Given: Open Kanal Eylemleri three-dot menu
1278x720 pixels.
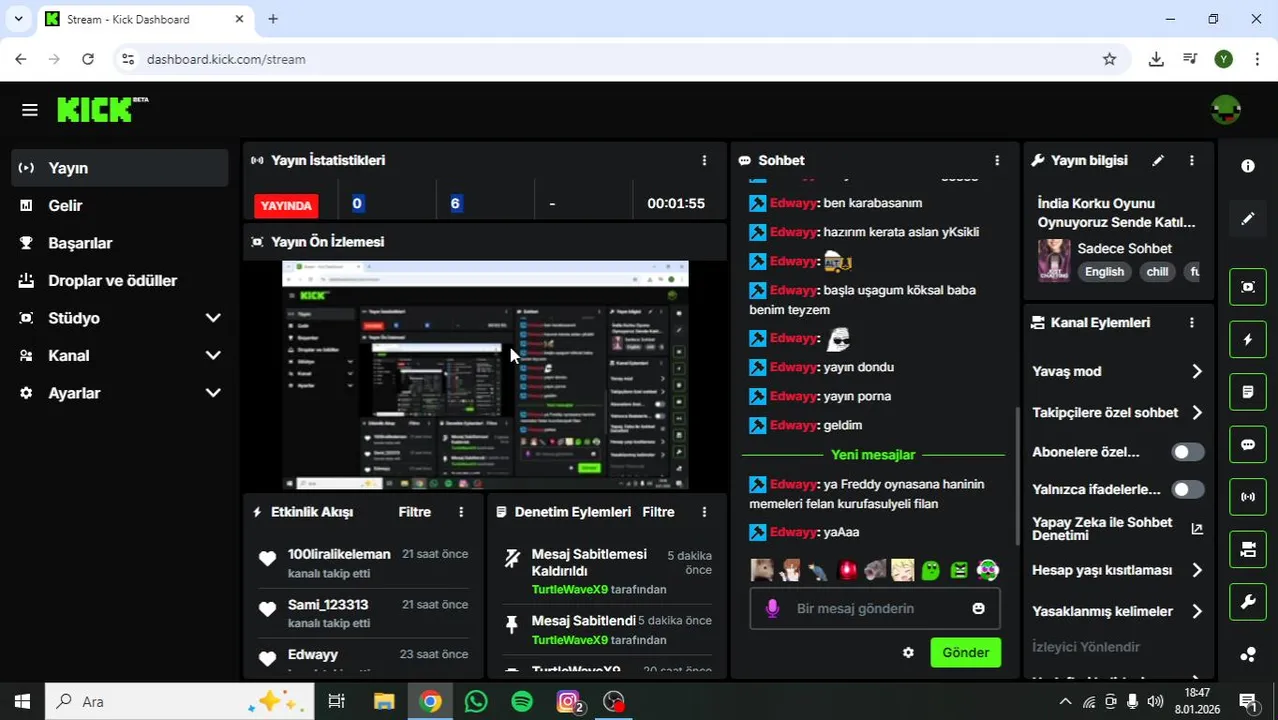Looking at the screenshot, I should [1191, 323].
